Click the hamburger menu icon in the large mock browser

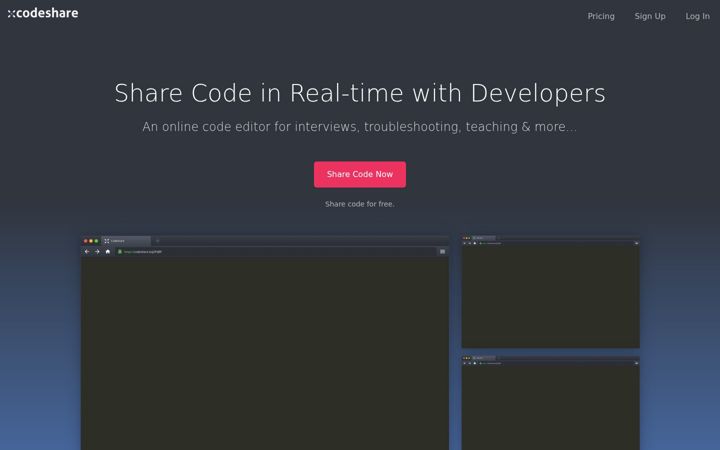coord(442,252)
